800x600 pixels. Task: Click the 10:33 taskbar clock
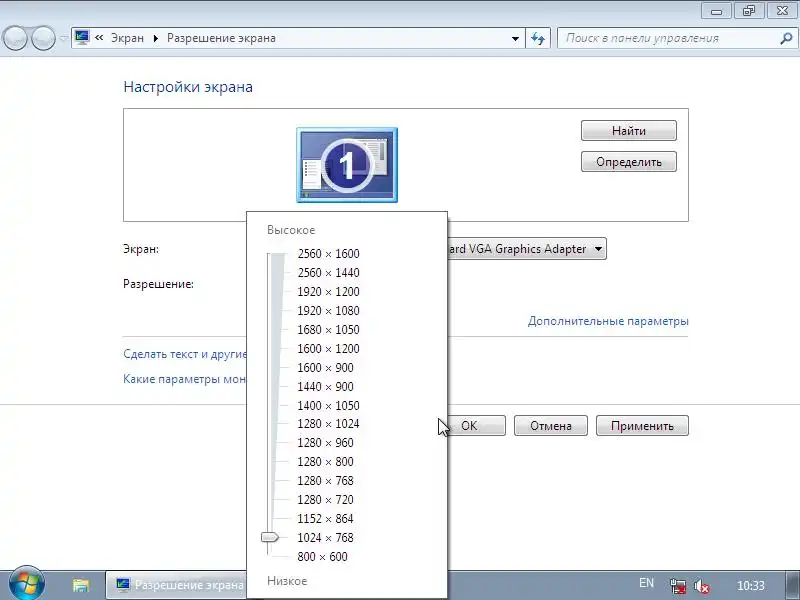pos(751,585)
